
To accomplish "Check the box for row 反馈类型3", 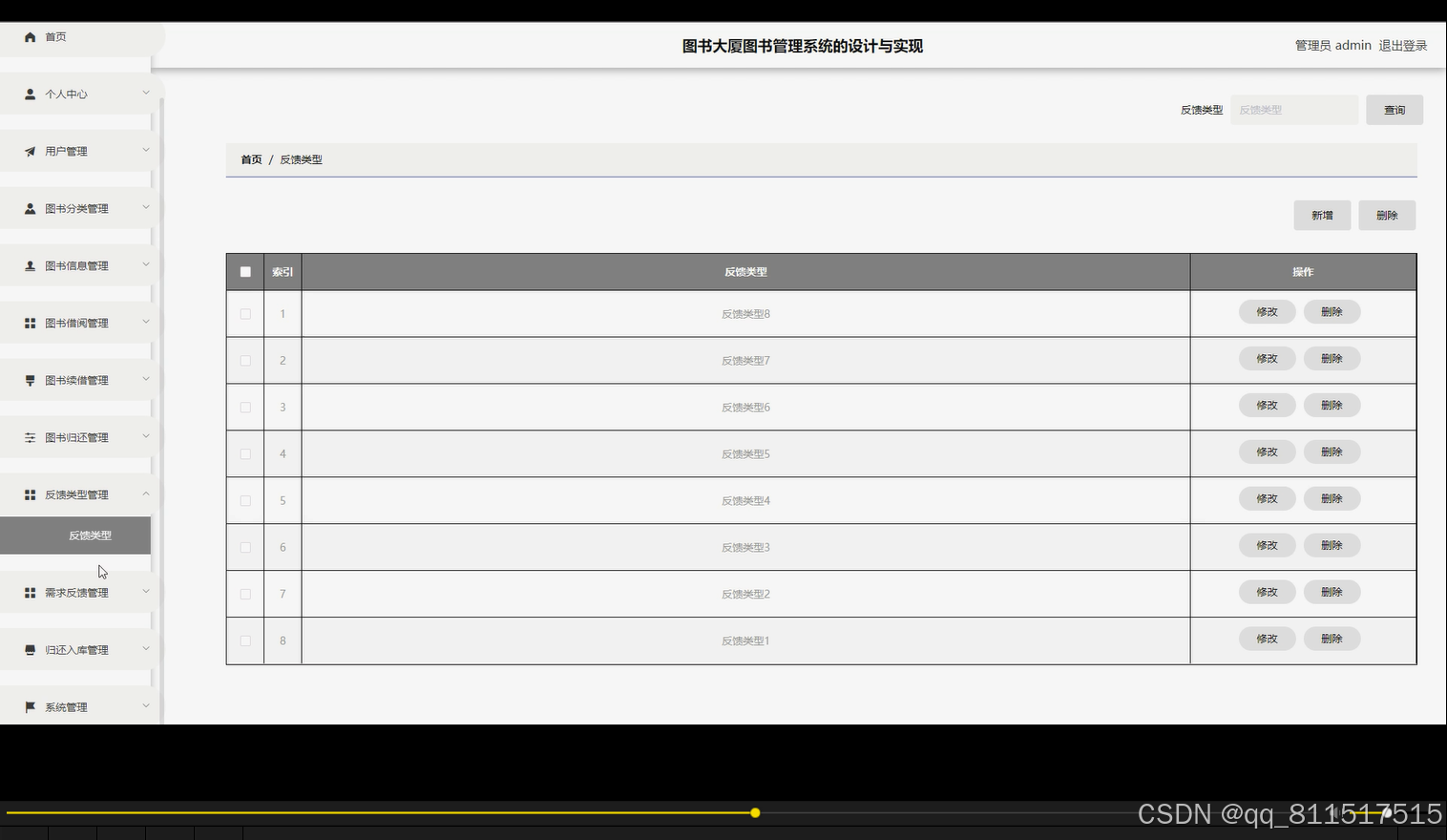I will point(245,548).
